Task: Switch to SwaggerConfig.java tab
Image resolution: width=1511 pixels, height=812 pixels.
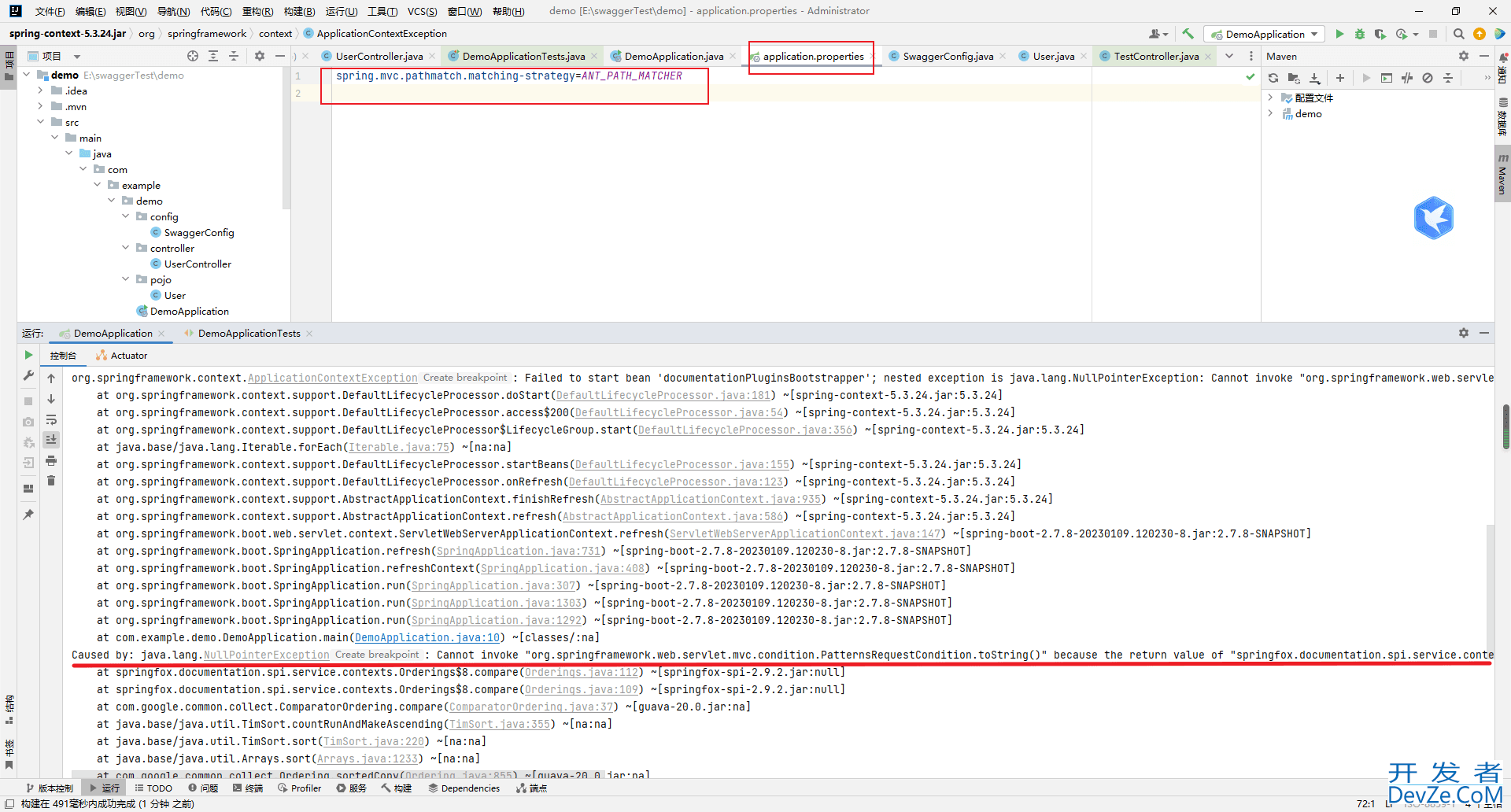Action: click(x=948, y=56)
